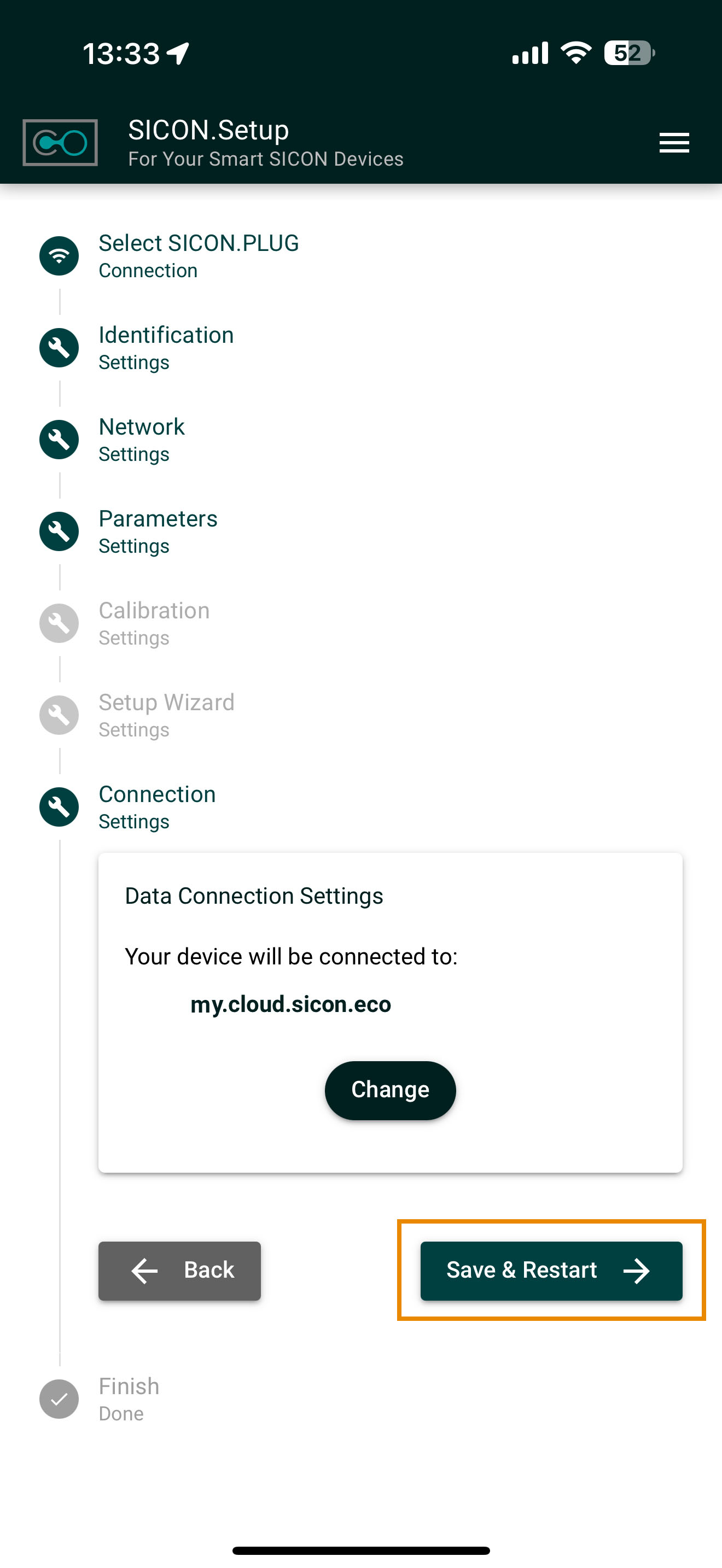Go Back to the previous step
Image resolution: width=722 pixels, height=1568 pixels.
(x=179, y=1271)
